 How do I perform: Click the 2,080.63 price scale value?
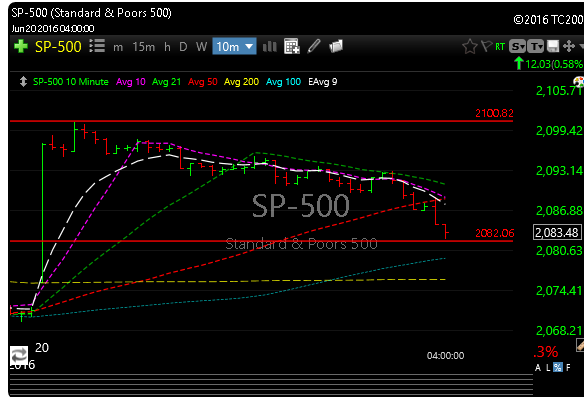[559, 251]
